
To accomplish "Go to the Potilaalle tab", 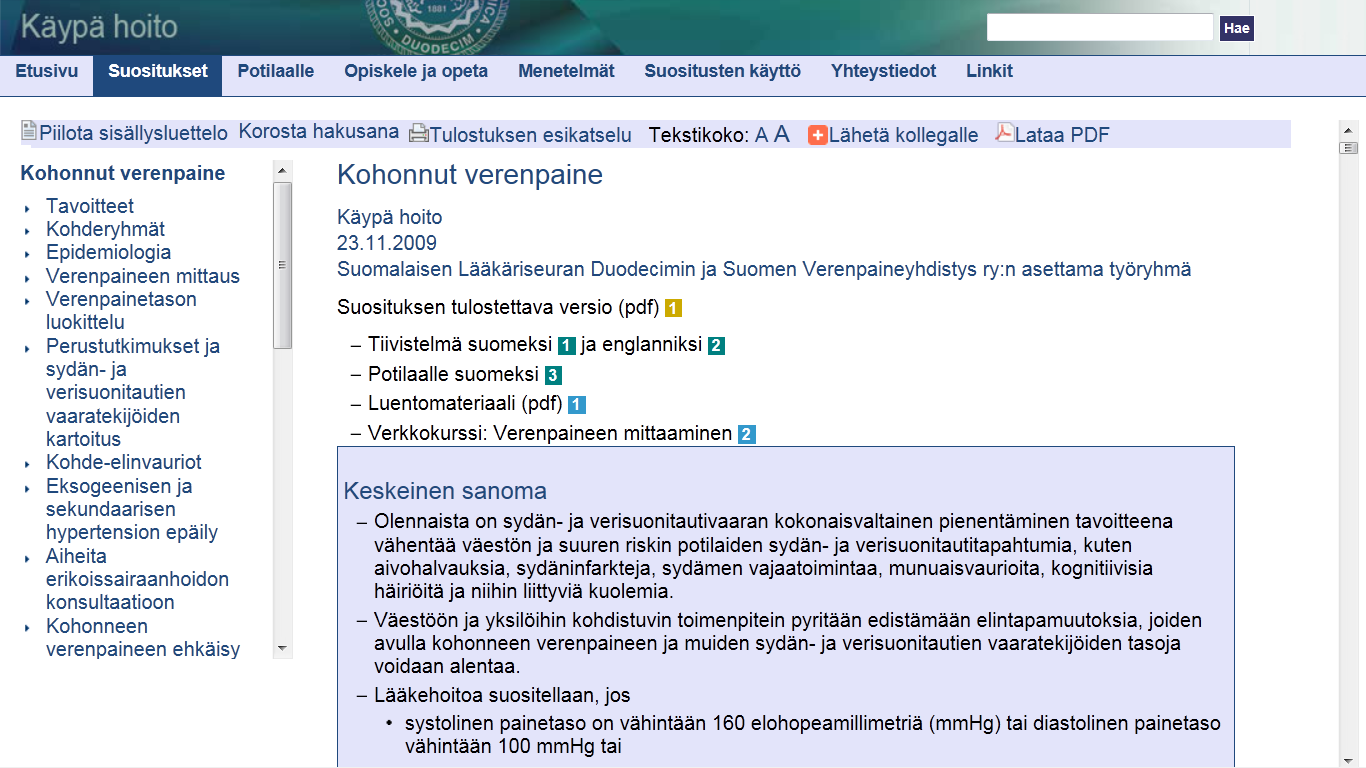I will pyautogui.click(x=276, y=71).
